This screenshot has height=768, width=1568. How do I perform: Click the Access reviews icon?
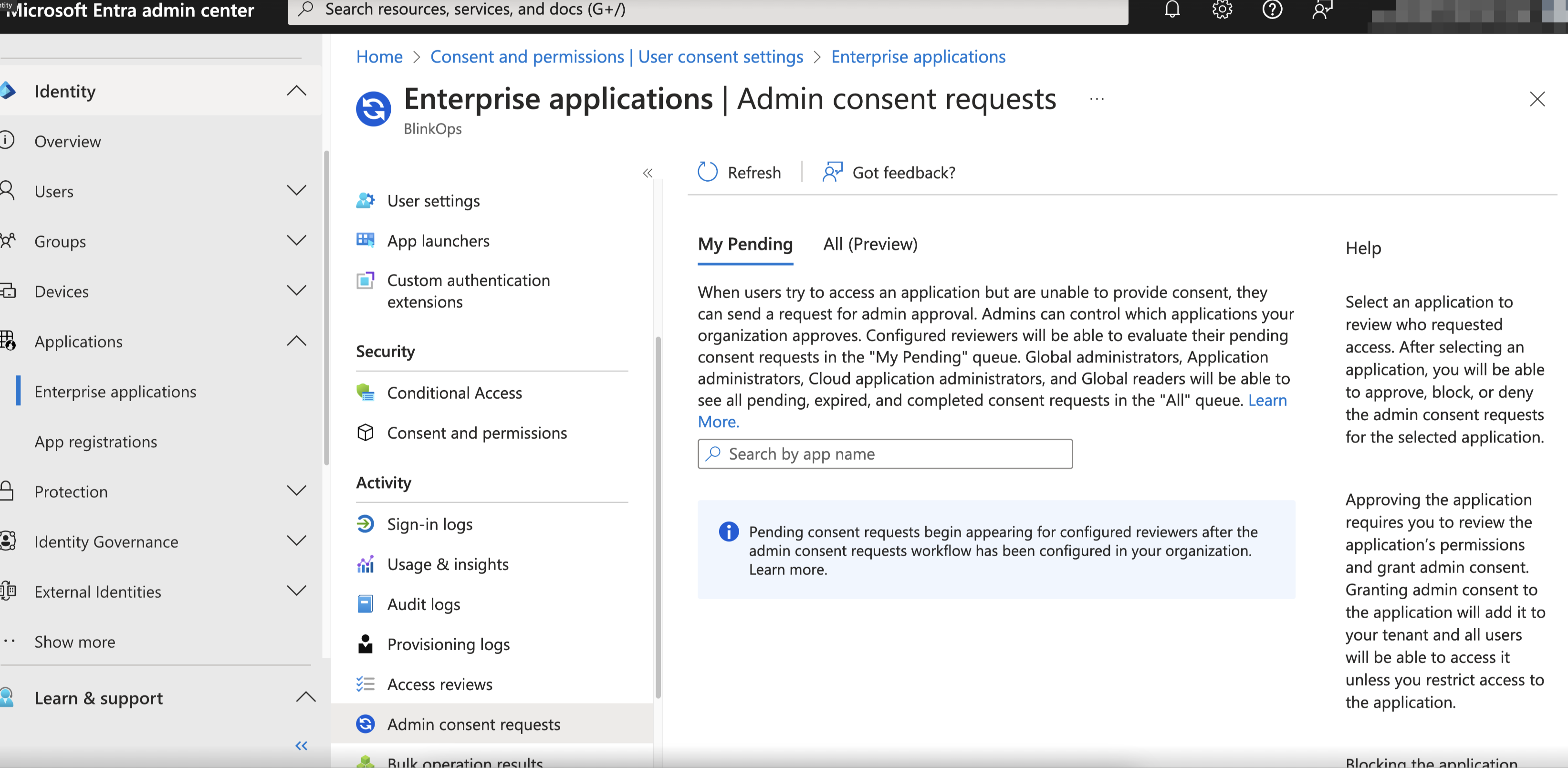pyautogui.click(x=366, y=684)
